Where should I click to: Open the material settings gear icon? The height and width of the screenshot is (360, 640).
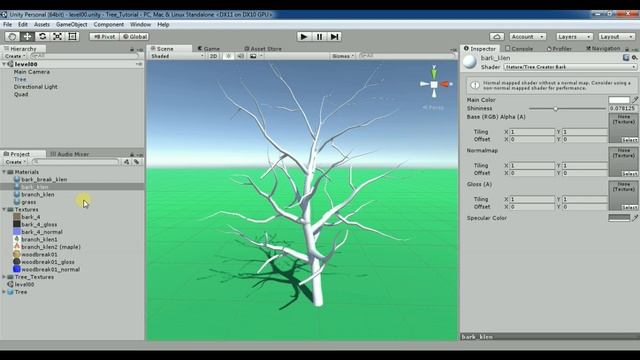634,58
